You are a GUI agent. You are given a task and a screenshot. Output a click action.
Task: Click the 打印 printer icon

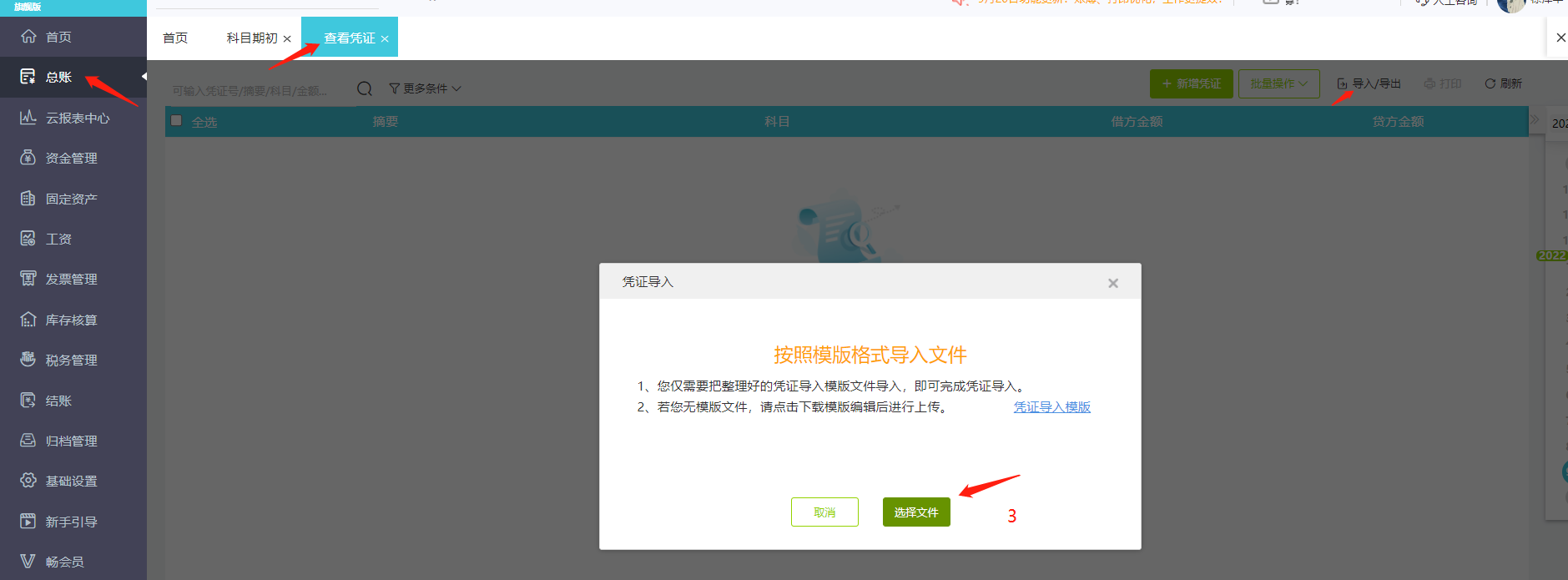[x=1429, y=83]
